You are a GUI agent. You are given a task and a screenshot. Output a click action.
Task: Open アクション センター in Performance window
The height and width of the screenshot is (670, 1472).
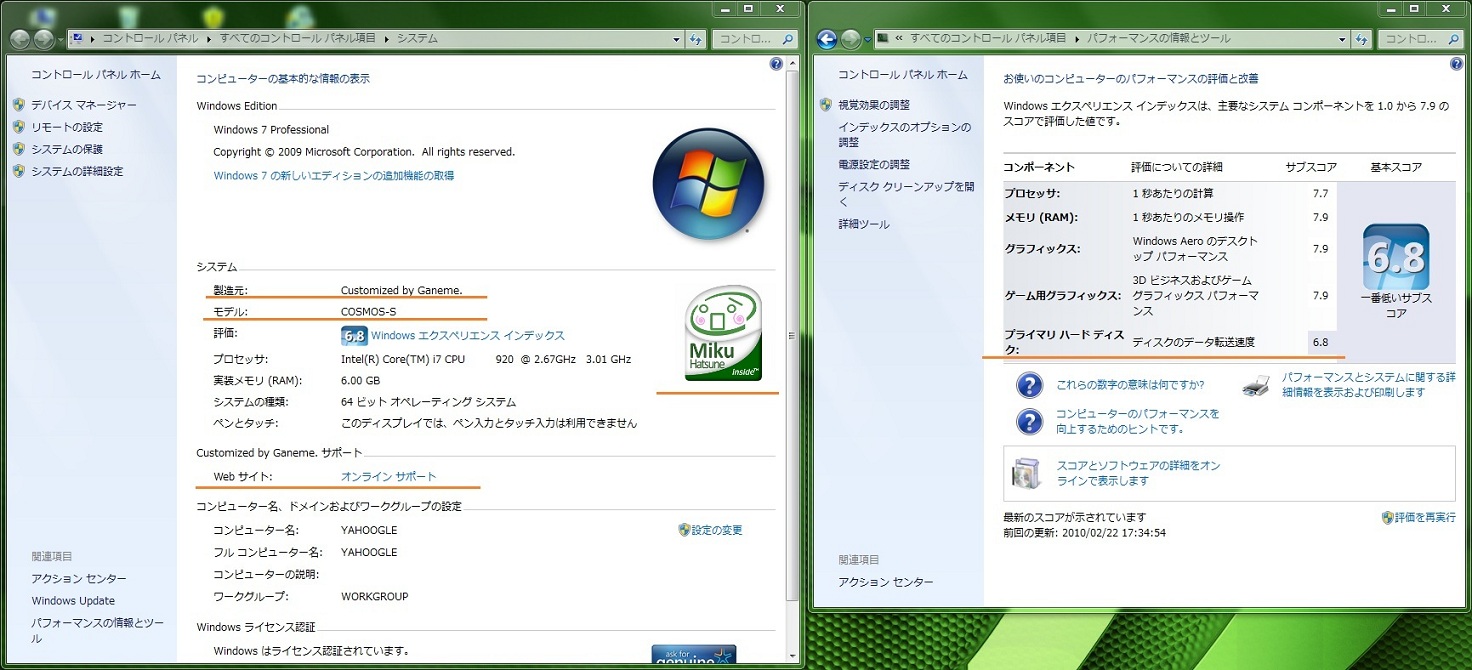886,582
